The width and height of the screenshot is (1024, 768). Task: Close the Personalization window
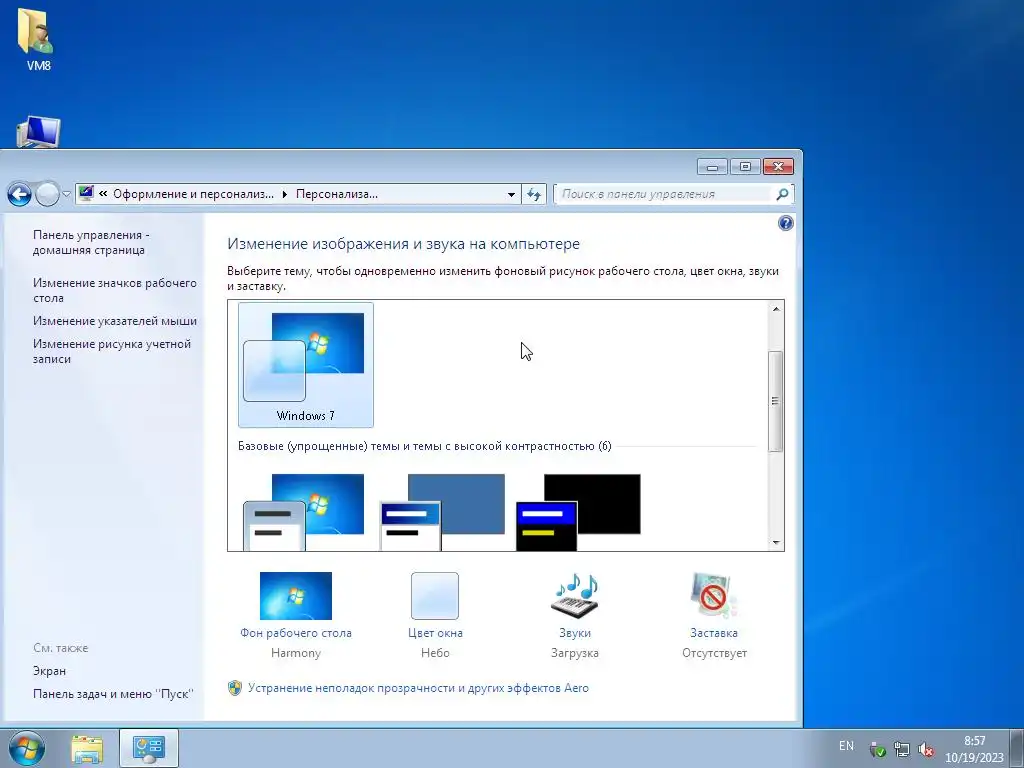[x=778, y=167]
